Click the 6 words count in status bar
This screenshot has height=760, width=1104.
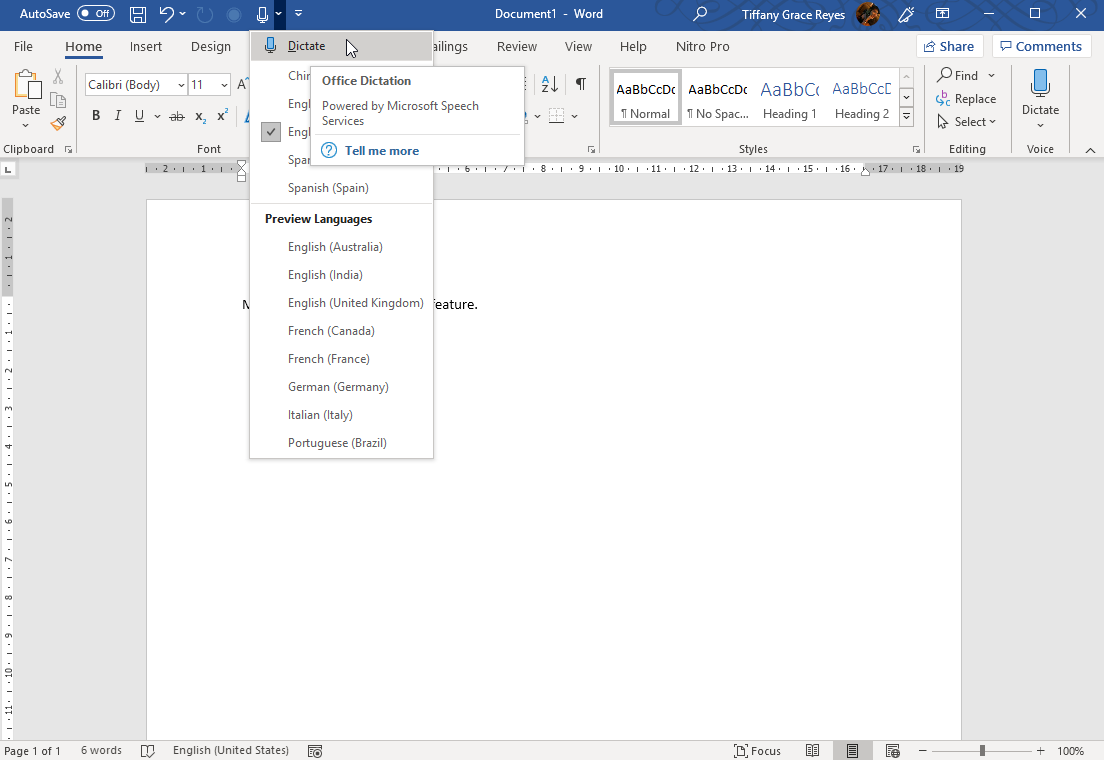101,750
